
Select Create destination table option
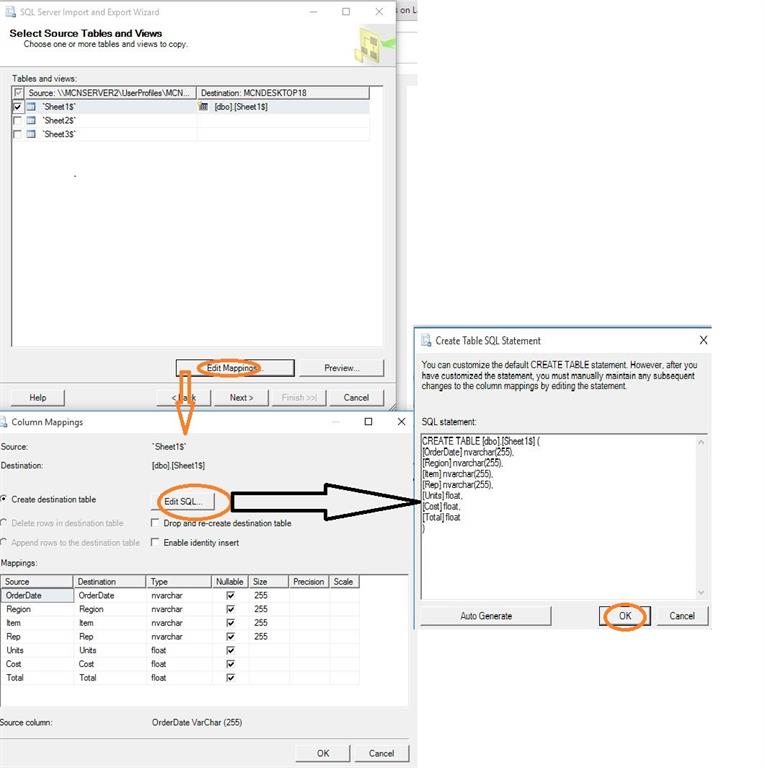[4, 499]
